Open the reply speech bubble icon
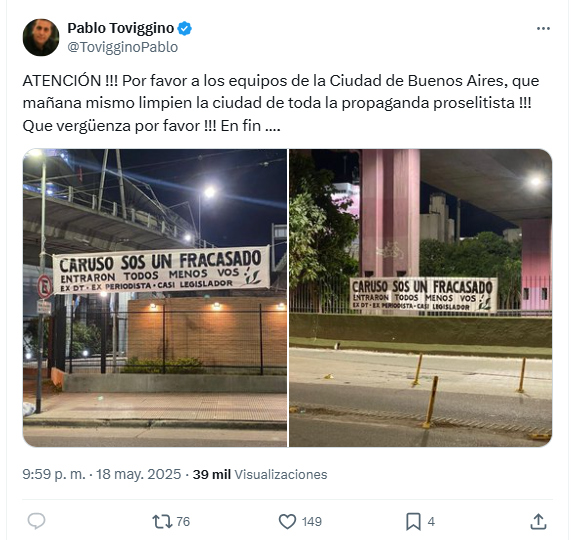 [x=36, y=522]
